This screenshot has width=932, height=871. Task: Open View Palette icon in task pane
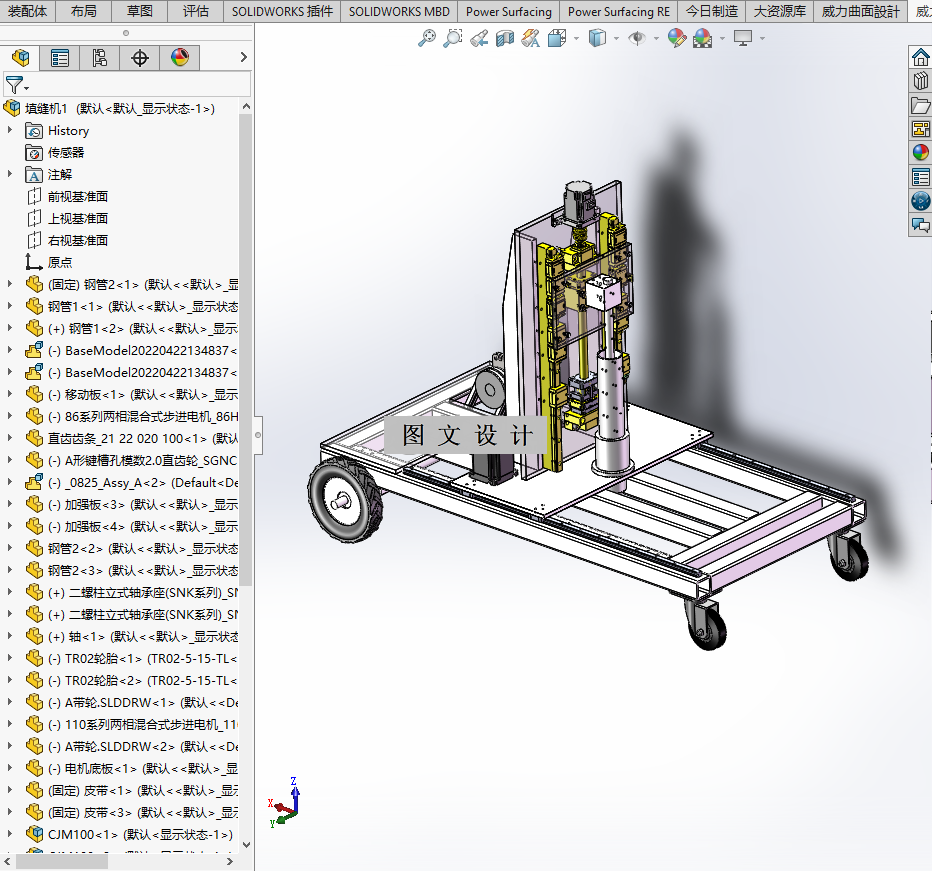click(920, 128)
